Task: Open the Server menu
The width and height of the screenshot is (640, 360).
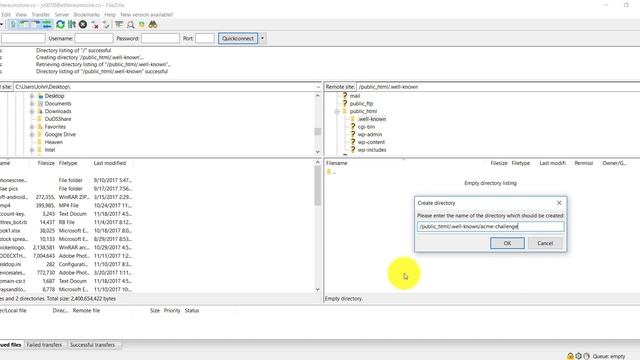Action: (x=62, y=15)
